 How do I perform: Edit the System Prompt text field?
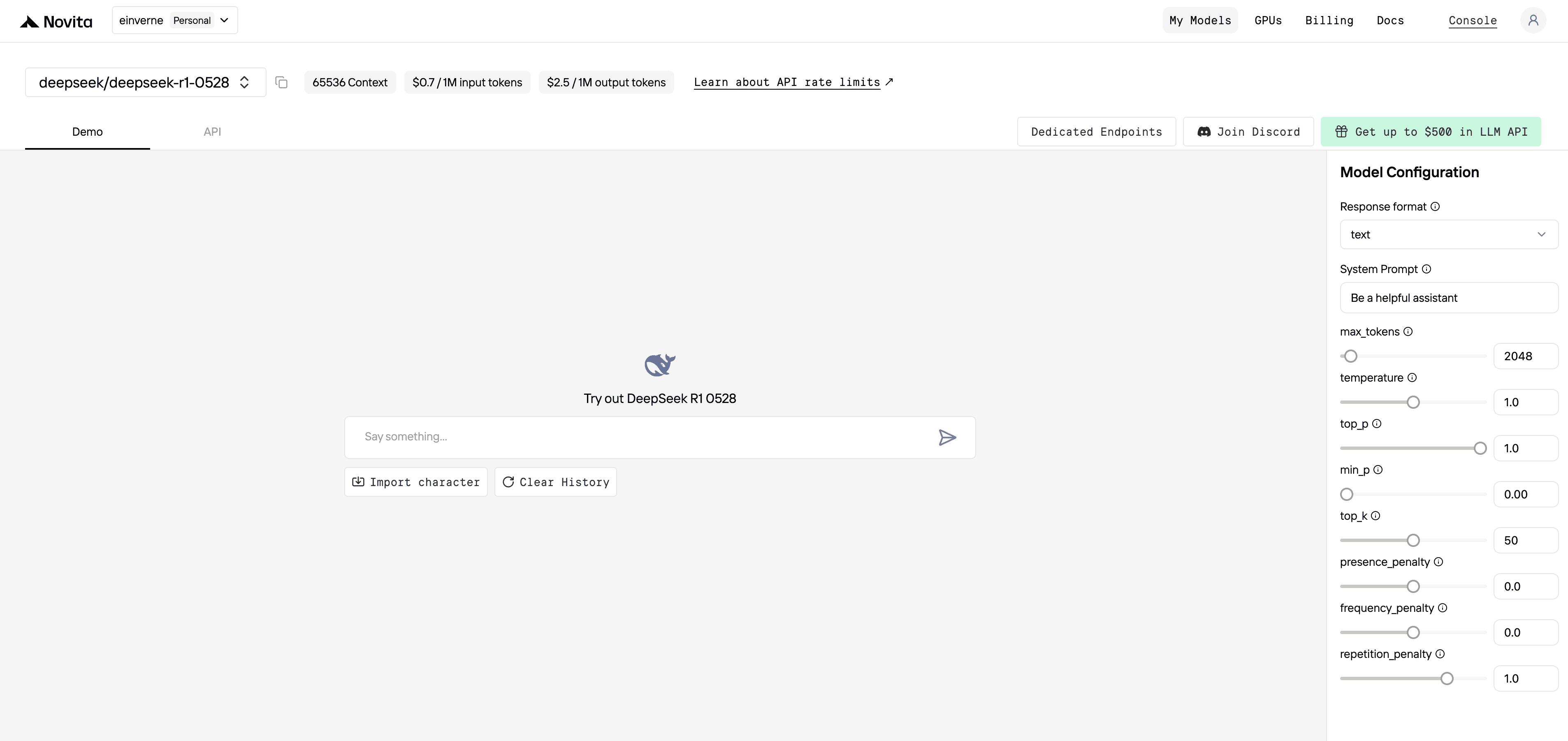tap(1449, 298)
